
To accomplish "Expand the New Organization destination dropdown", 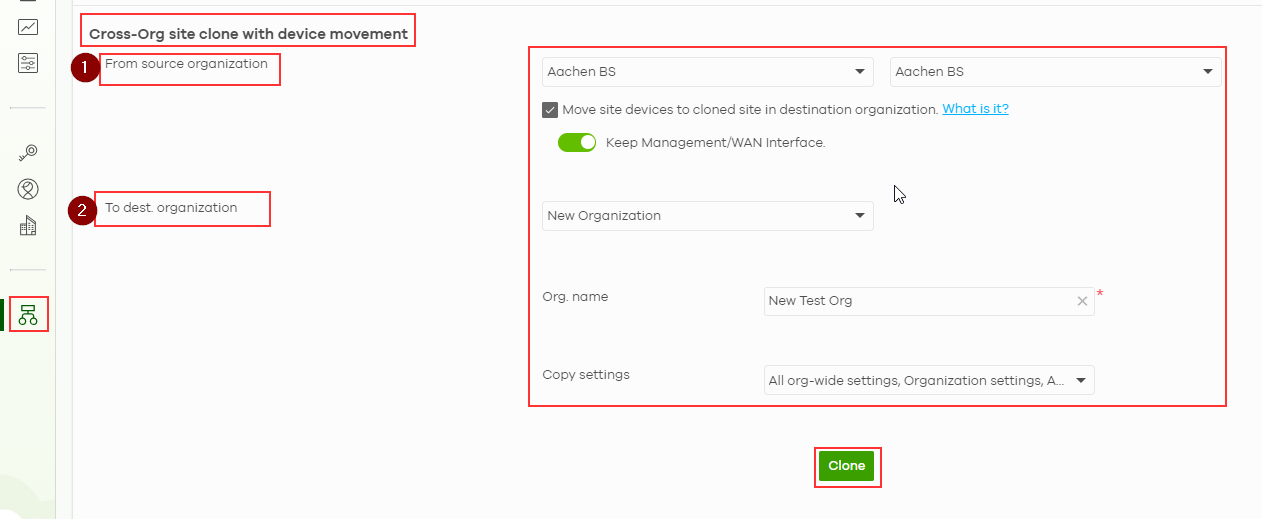I will (x=707, y=216).
